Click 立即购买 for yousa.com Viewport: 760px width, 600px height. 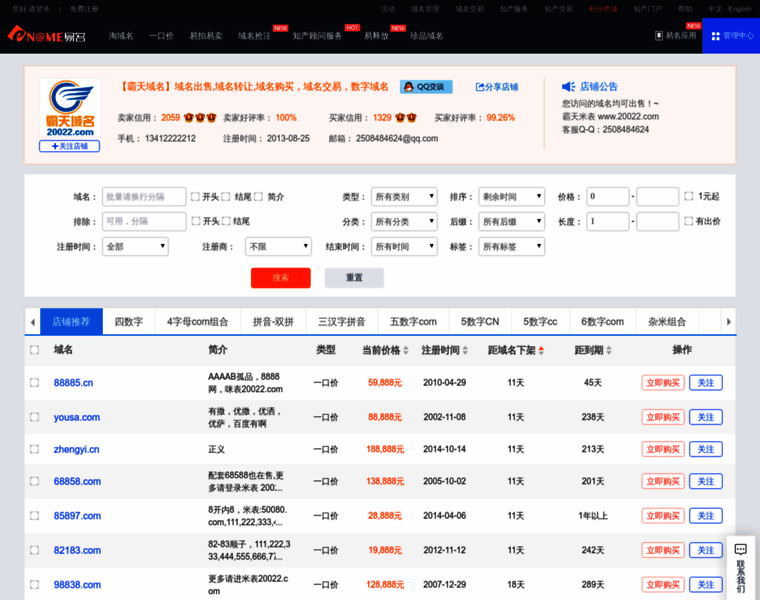tap(663, 418)
